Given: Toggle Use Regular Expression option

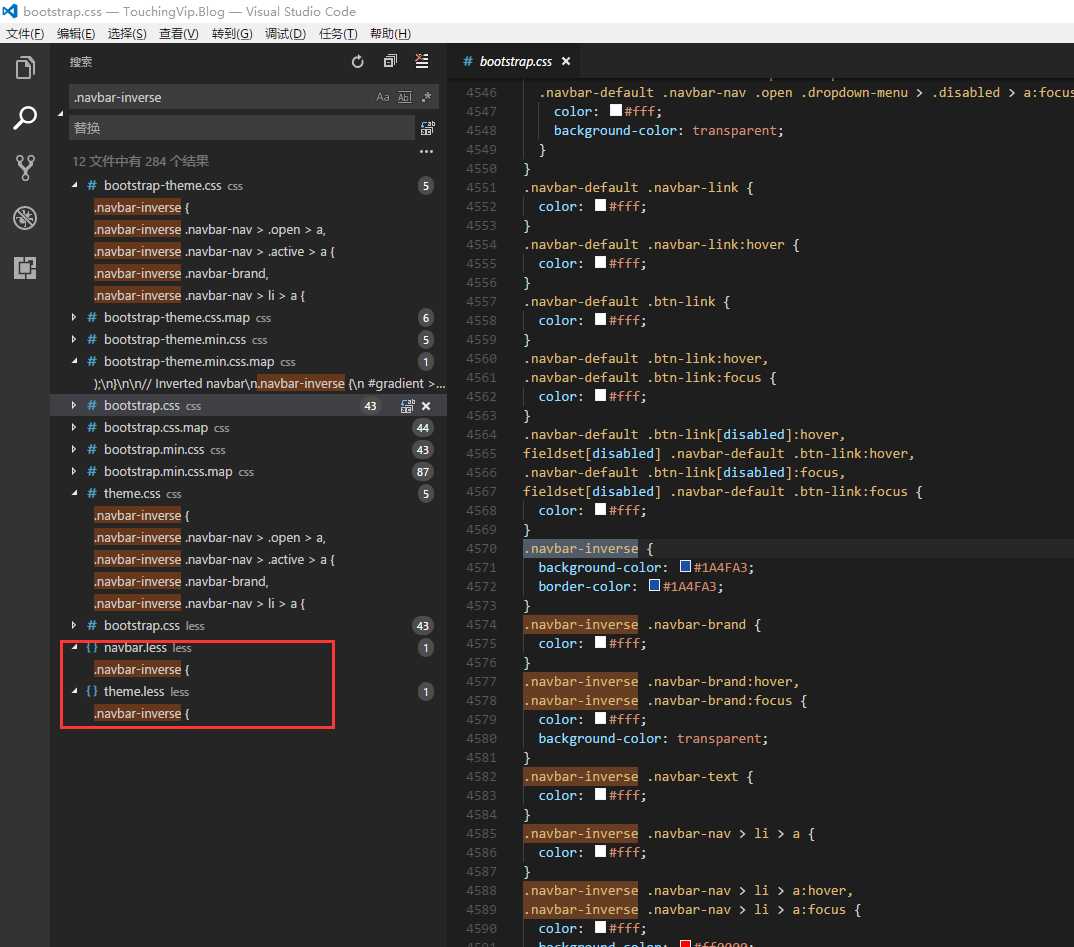Looking at the screenshot, I should point(426,97).
